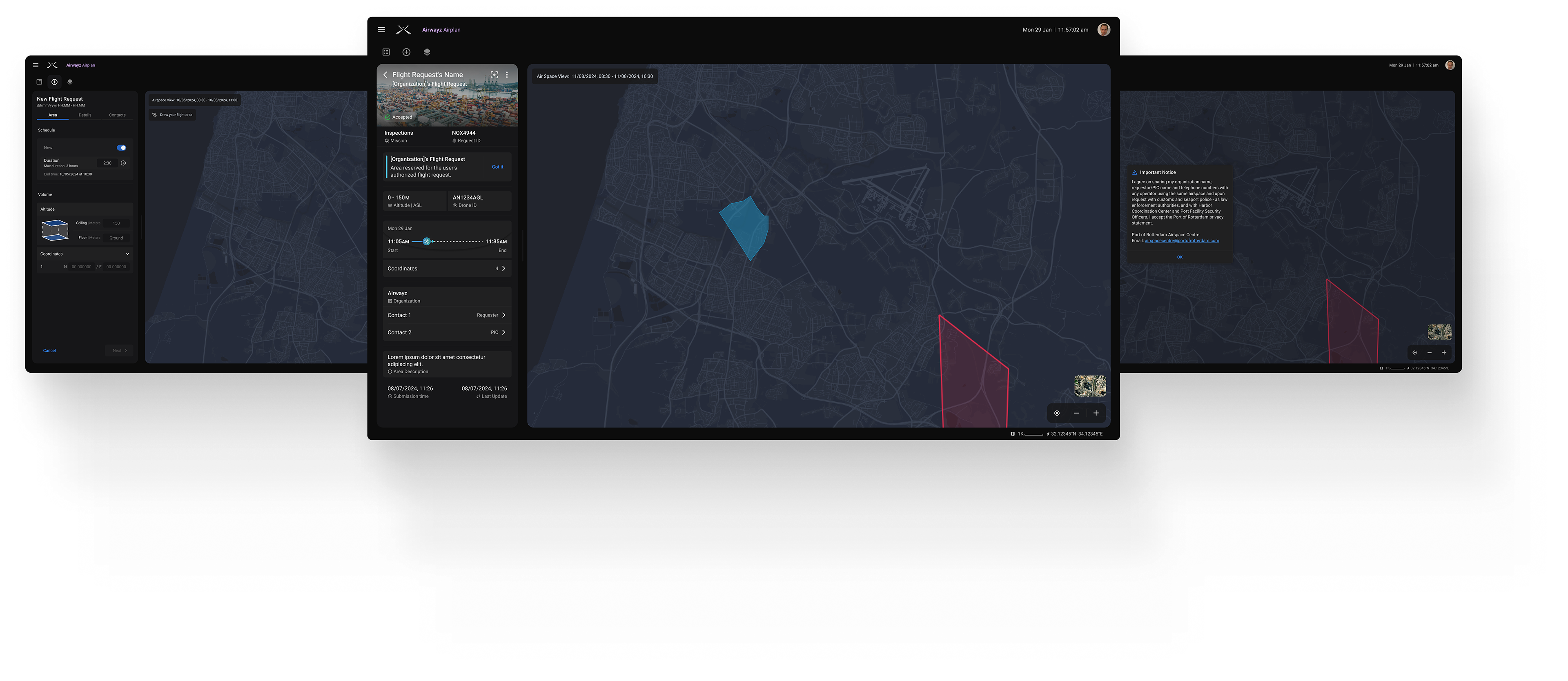Open Contact 1 Requester details
The height and width of the screenshot is (681, 1568).
click(x=503, y=315)
